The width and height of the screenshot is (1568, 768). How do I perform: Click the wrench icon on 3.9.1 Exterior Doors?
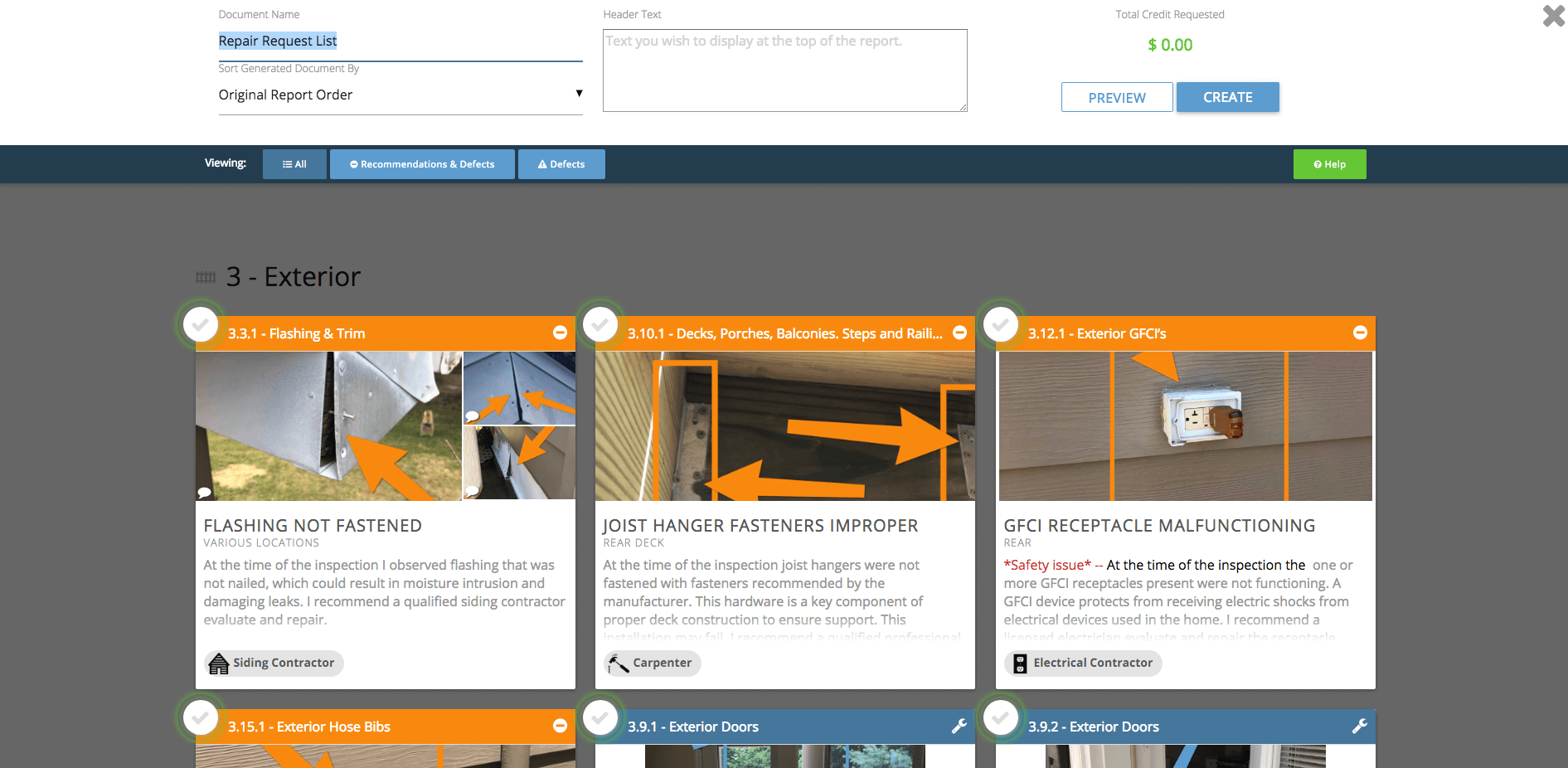tap(959, 726)
